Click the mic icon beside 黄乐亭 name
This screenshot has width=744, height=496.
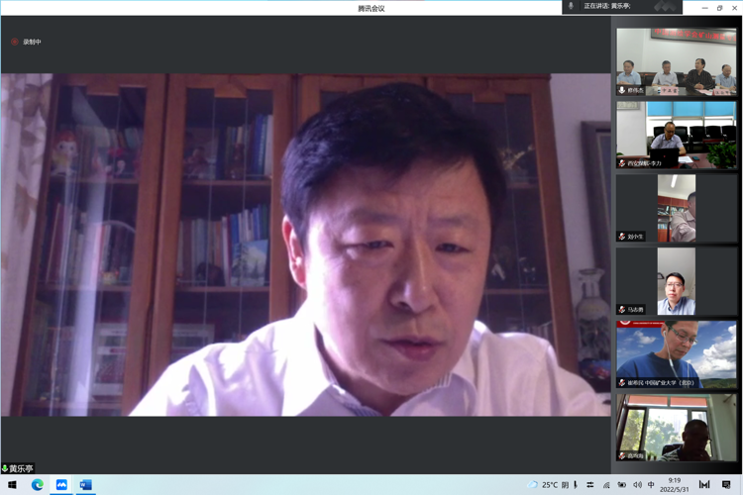5,468
